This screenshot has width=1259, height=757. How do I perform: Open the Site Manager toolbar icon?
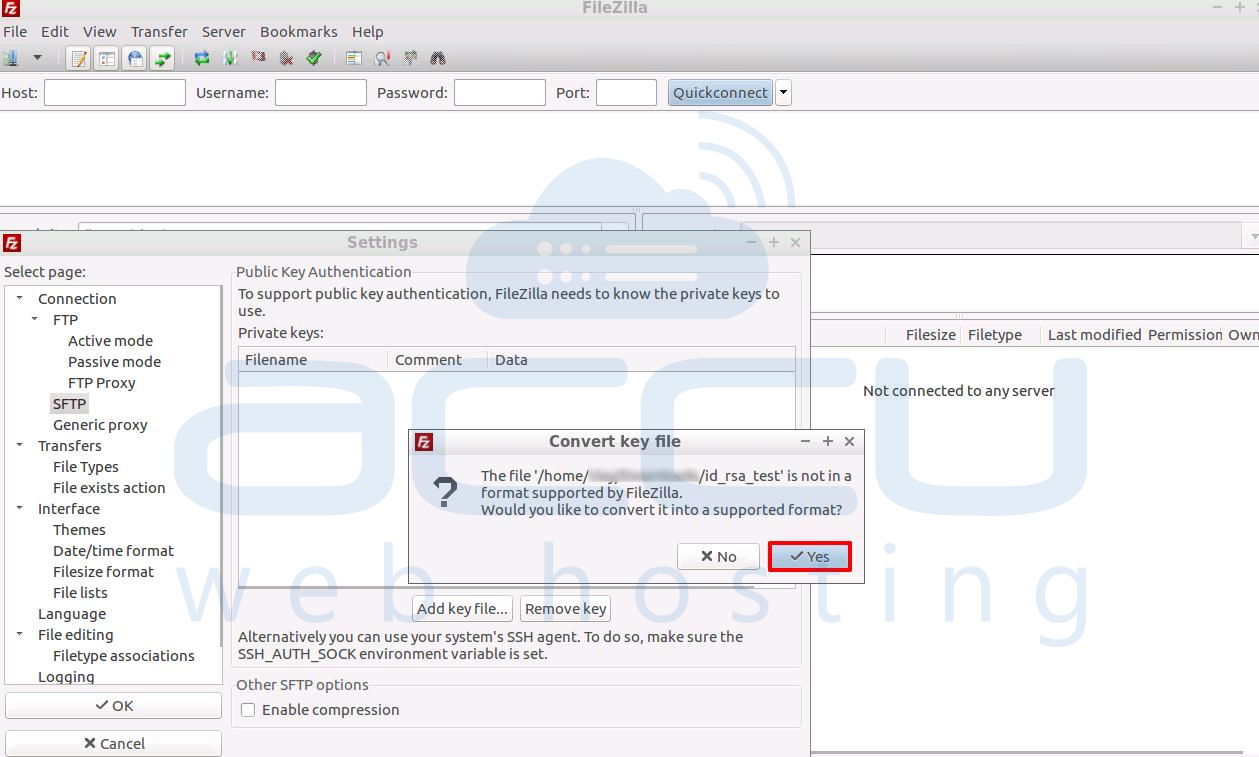(10, 58)
